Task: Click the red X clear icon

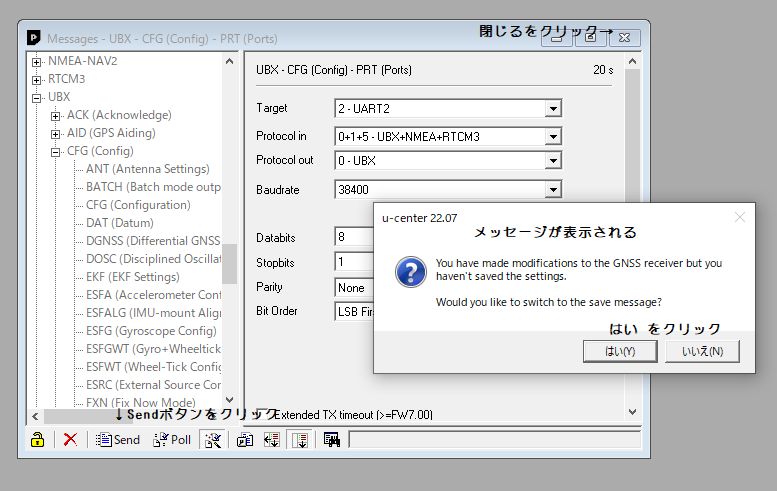Action: click(70, 439)
